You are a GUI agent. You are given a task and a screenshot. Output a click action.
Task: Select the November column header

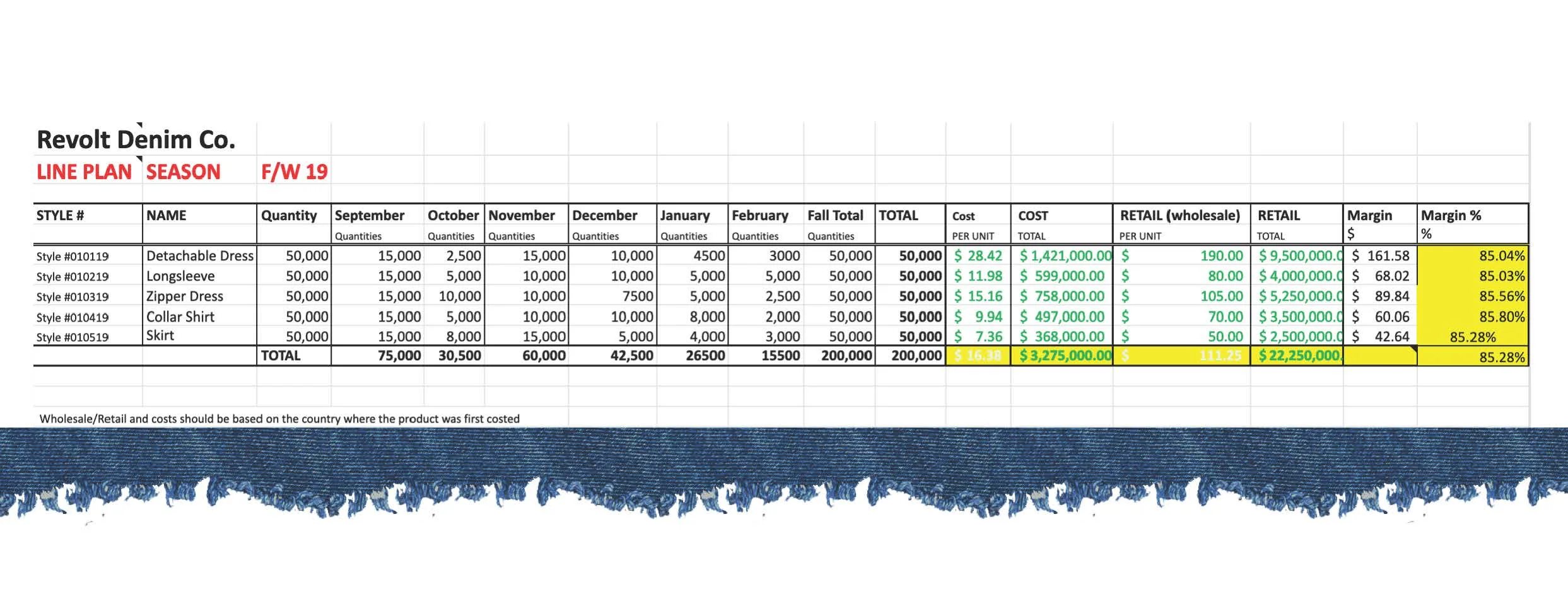pyautogui.click(x=521, y=216)
